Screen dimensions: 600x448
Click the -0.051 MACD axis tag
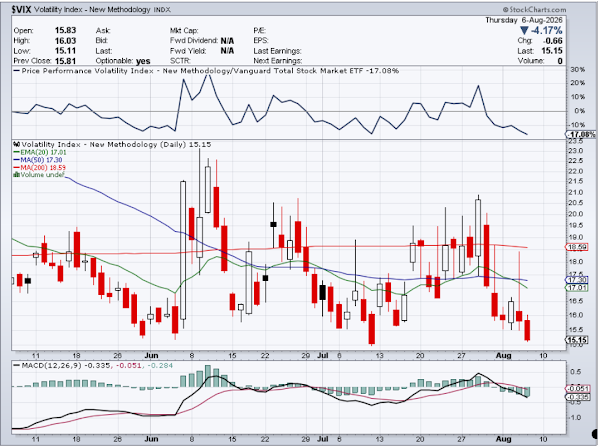(x=577, y=389)
